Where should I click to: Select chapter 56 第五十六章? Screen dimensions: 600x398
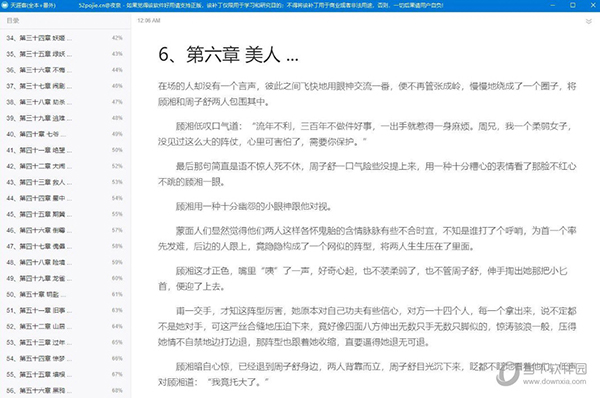pyautogui.click(x=65, y=390)
